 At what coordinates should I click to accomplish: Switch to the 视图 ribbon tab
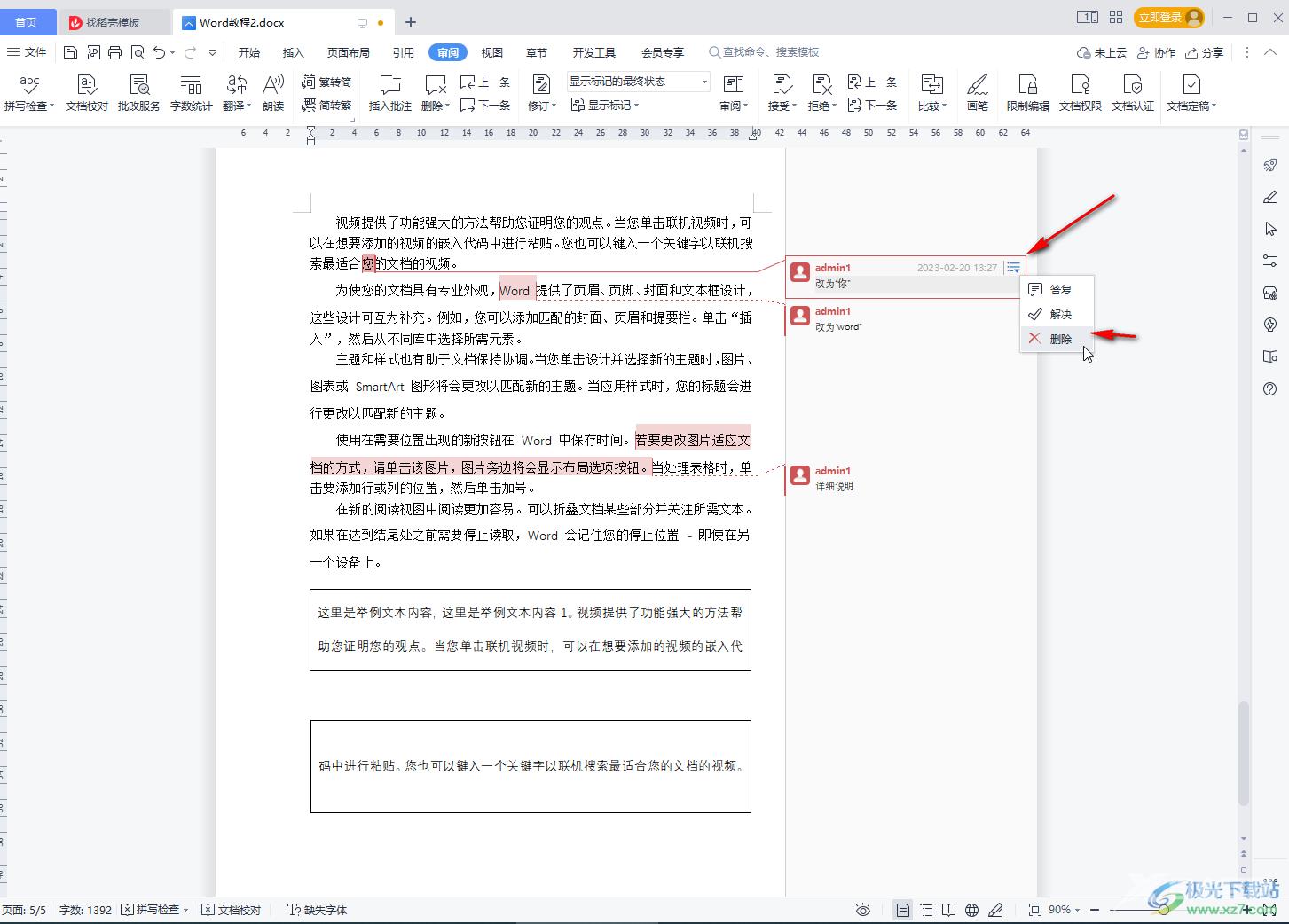[x=492, y=52]
